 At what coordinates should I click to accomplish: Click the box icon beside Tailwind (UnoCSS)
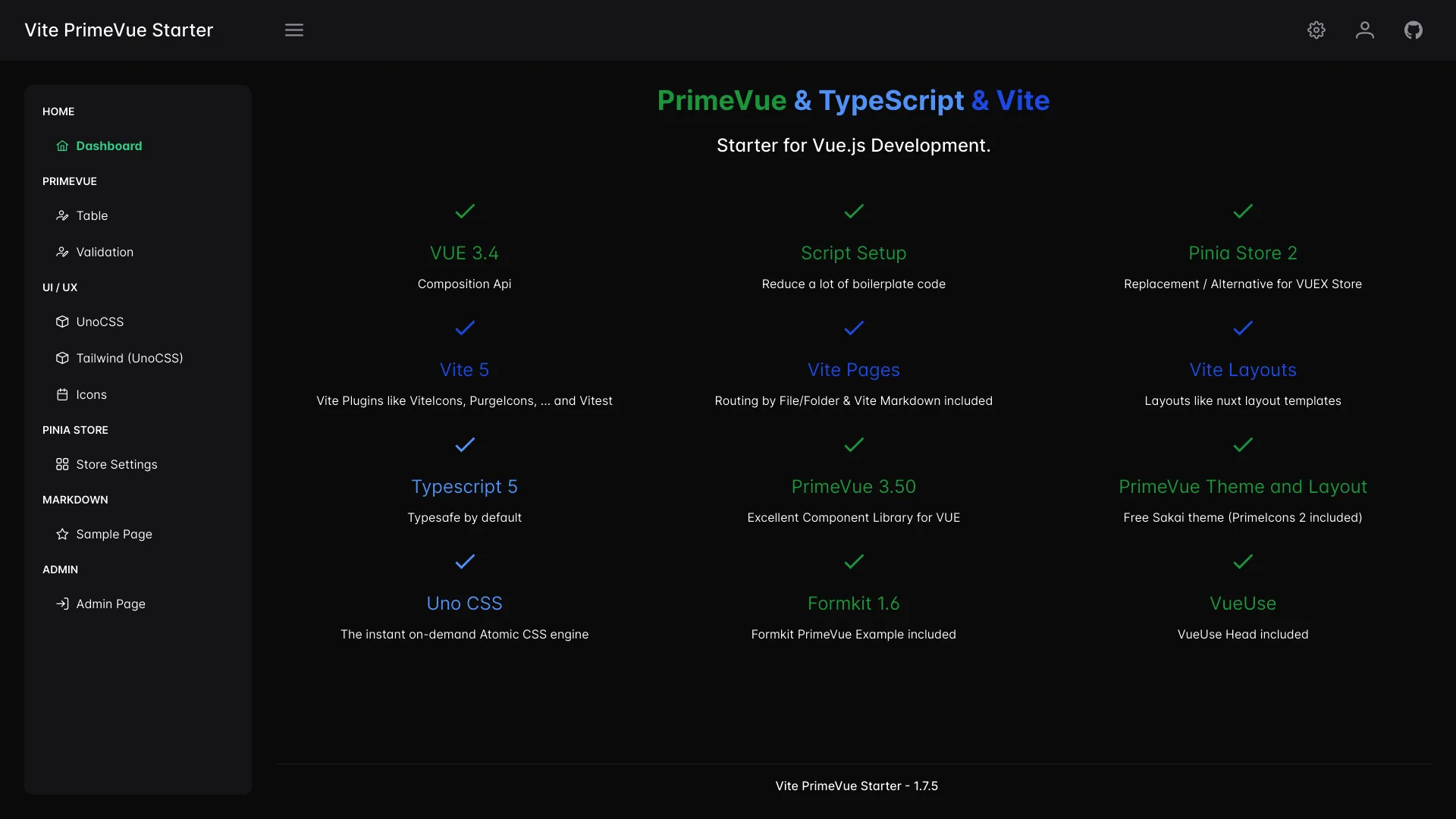tap(62, 359)
